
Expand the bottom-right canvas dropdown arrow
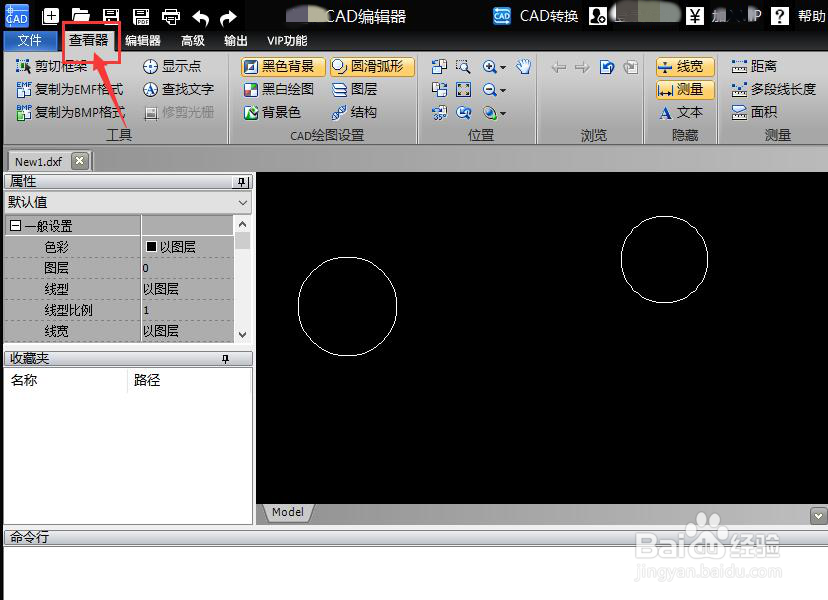coord(818,515)
